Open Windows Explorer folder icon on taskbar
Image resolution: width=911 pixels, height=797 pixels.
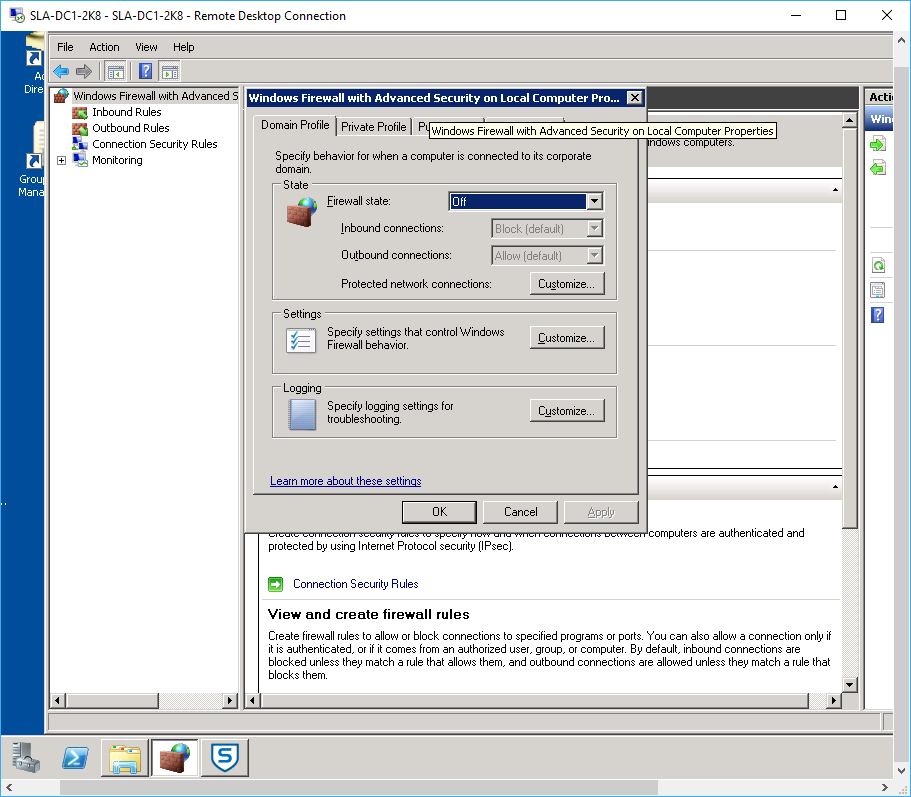(x=125, y=757)
